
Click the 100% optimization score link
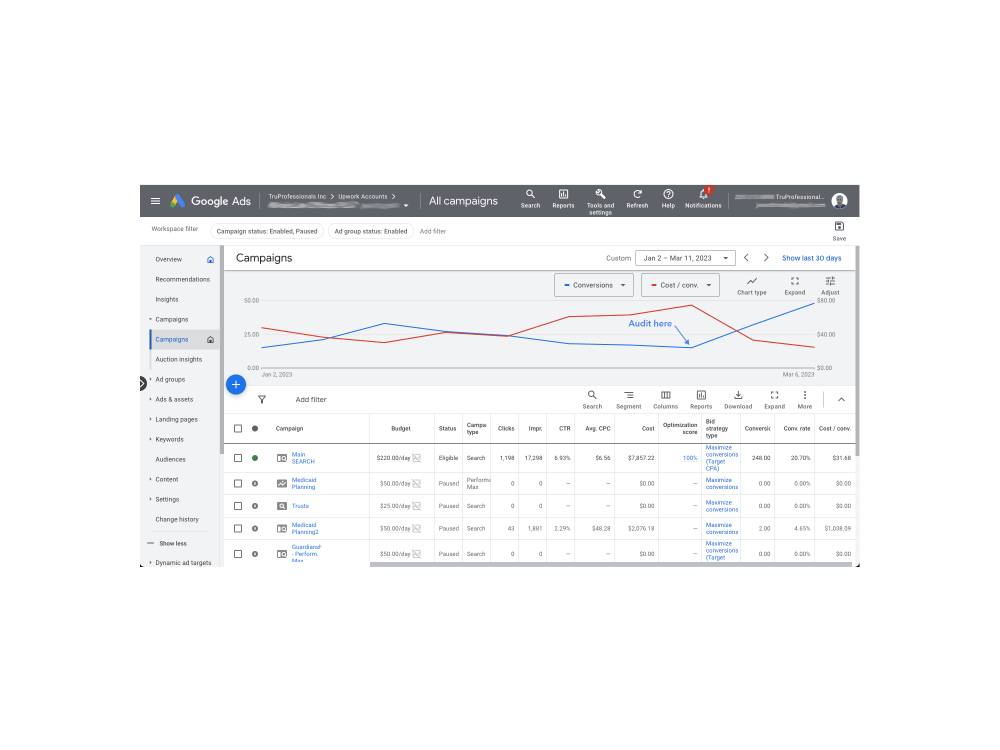[x=689, y=458]
